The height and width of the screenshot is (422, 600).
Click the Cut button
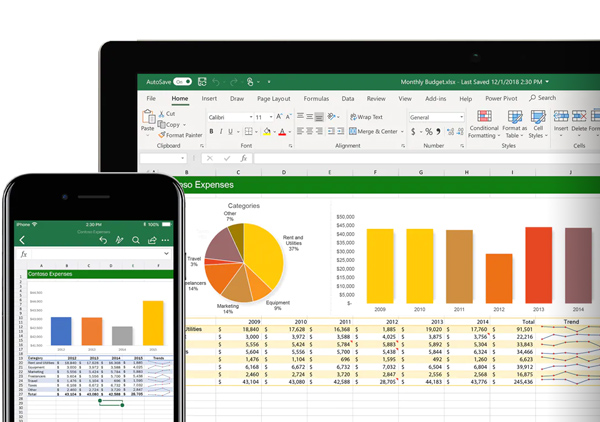click(167, 114)
